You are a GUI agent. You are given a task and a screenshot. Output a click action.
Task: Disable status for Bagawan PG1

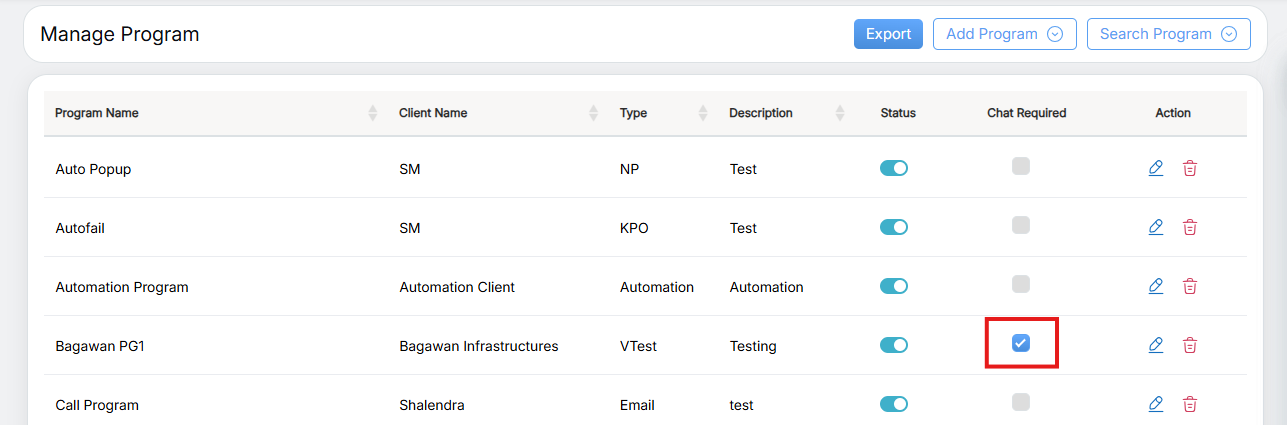(x=893, y=345)
